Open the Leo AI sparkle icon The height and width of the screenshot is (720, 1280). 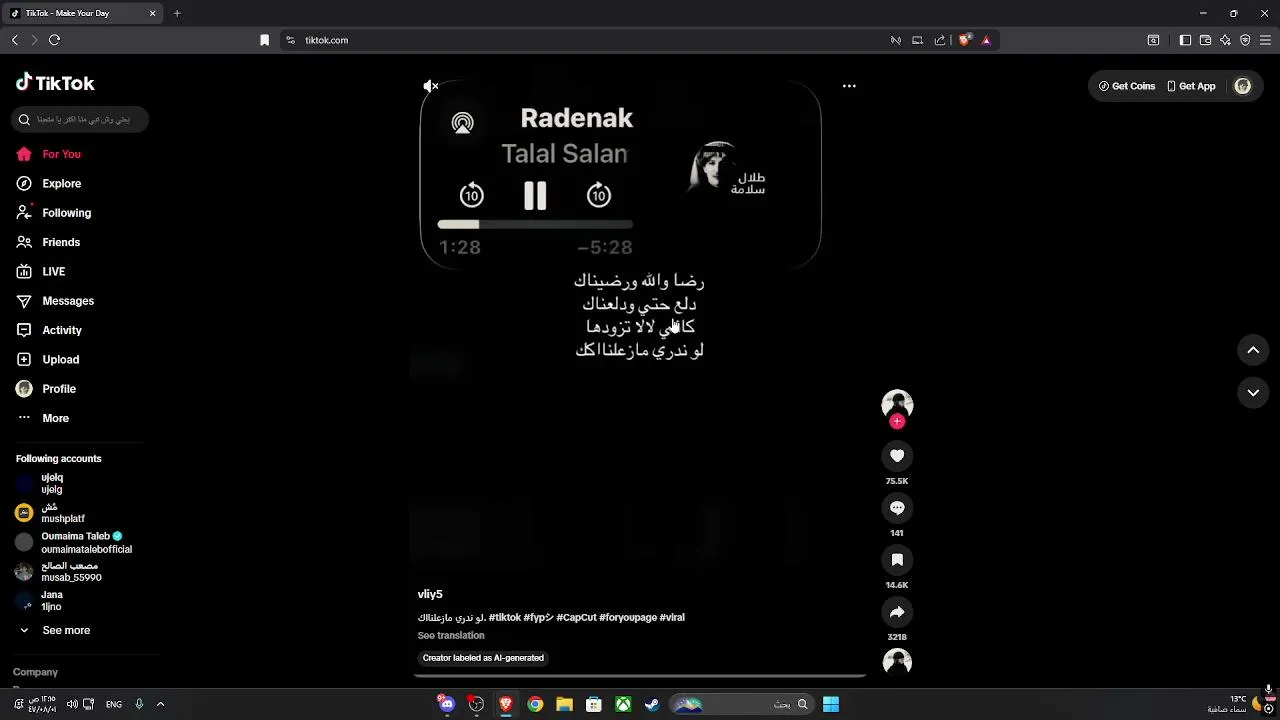[1225, 40]
